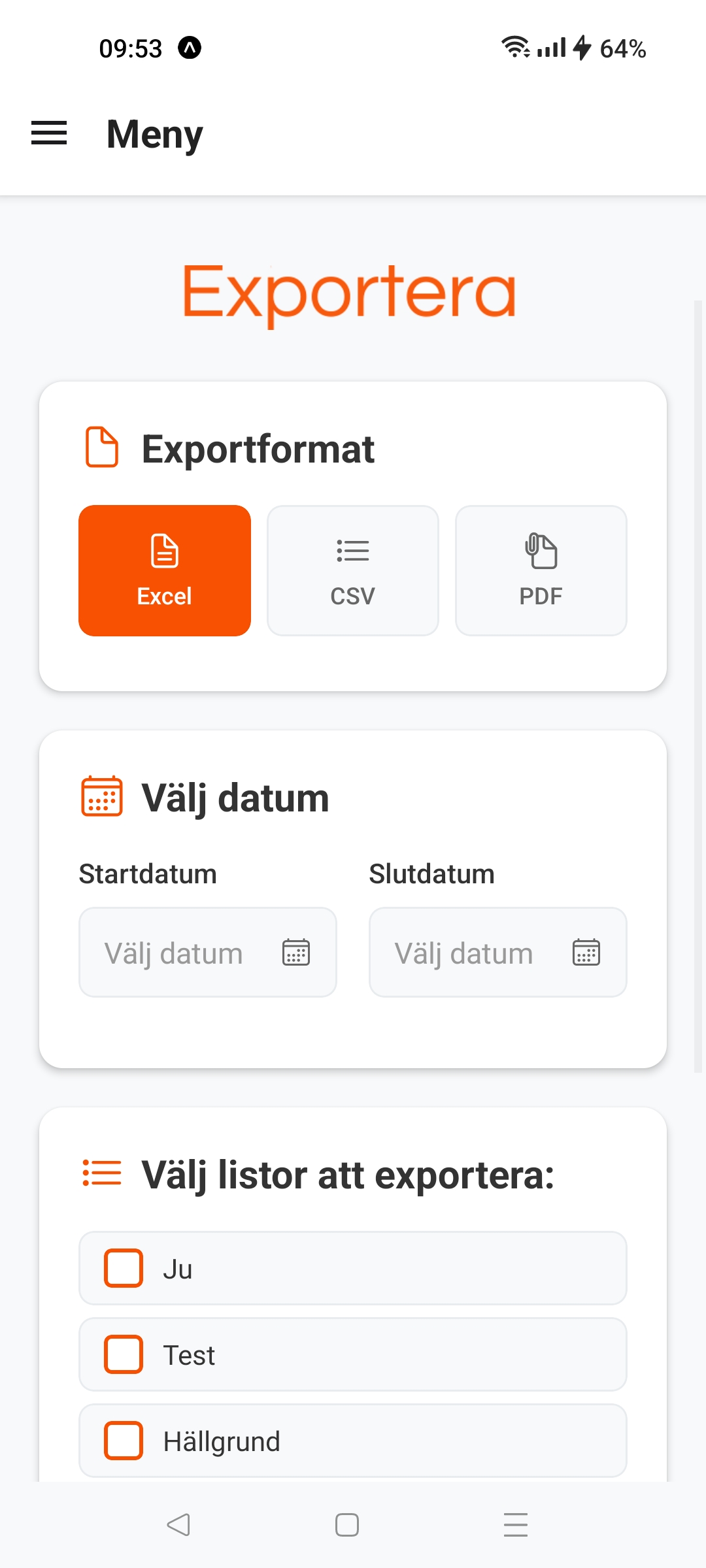
Task: Tick the Test list checkbox
Action: click(124, 1354)
